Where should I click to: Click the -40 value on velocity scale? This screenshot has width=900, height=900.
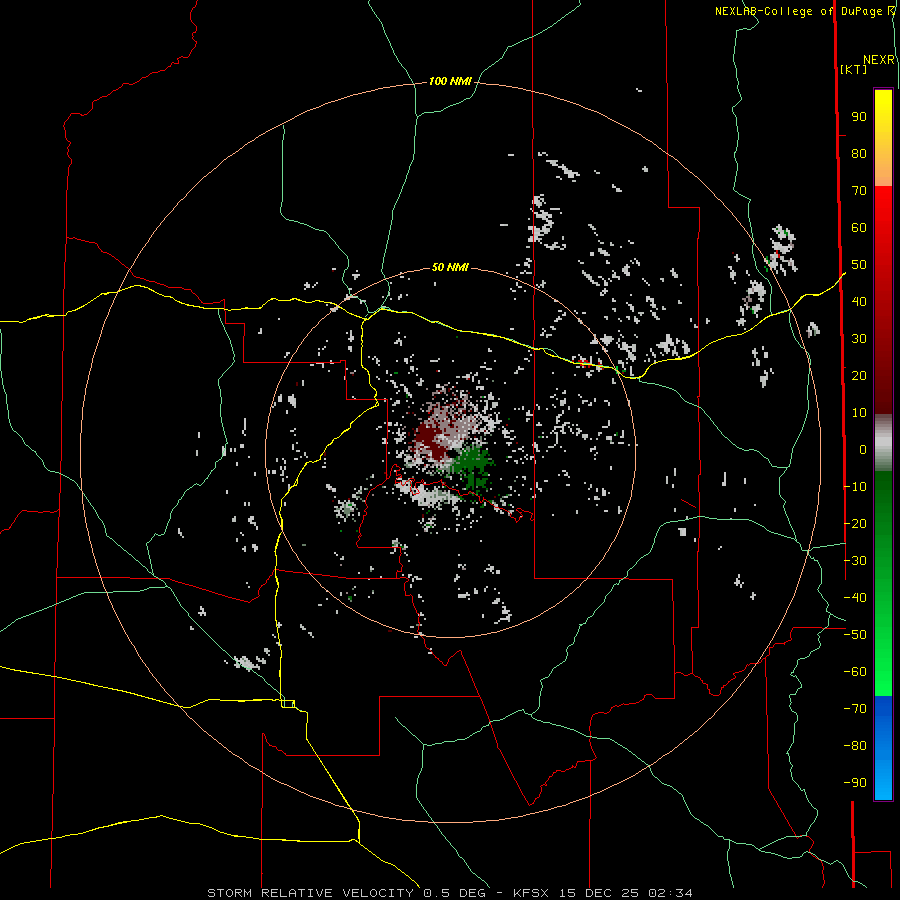click(855, 598)
